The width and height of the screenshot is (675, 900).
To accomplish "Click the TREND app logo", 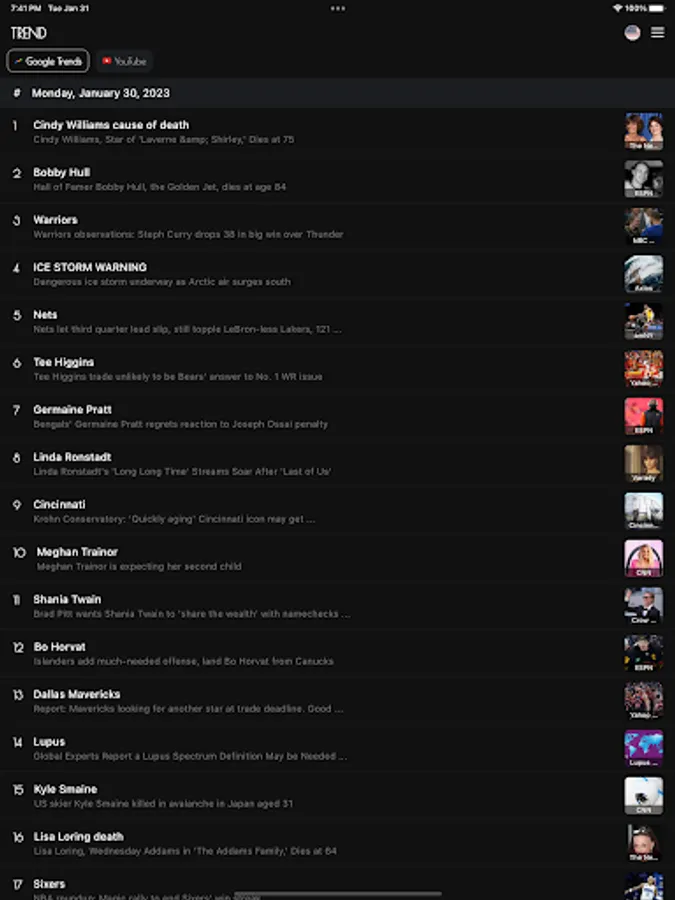I will [x=29, y=33].
